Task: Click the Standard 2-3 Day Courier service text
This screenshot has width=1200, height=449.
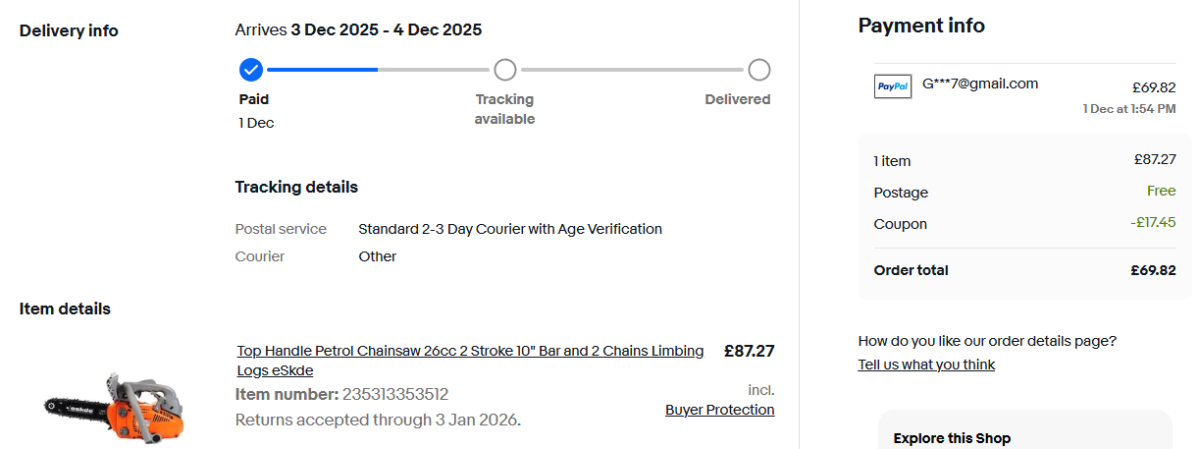Action: click(510, 229)
